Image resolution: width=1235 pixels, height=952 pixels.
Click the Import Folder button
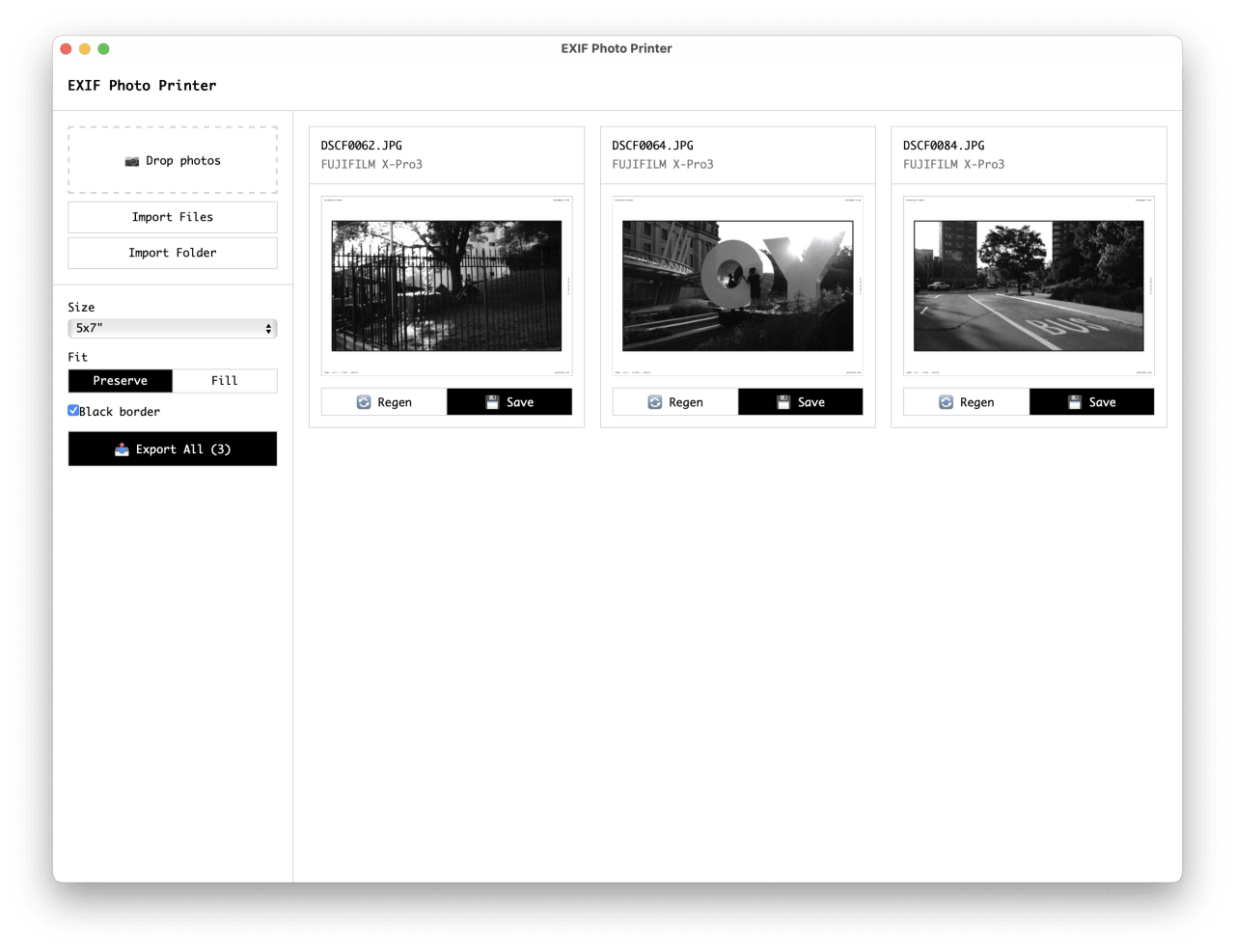[x=172, y=252]
